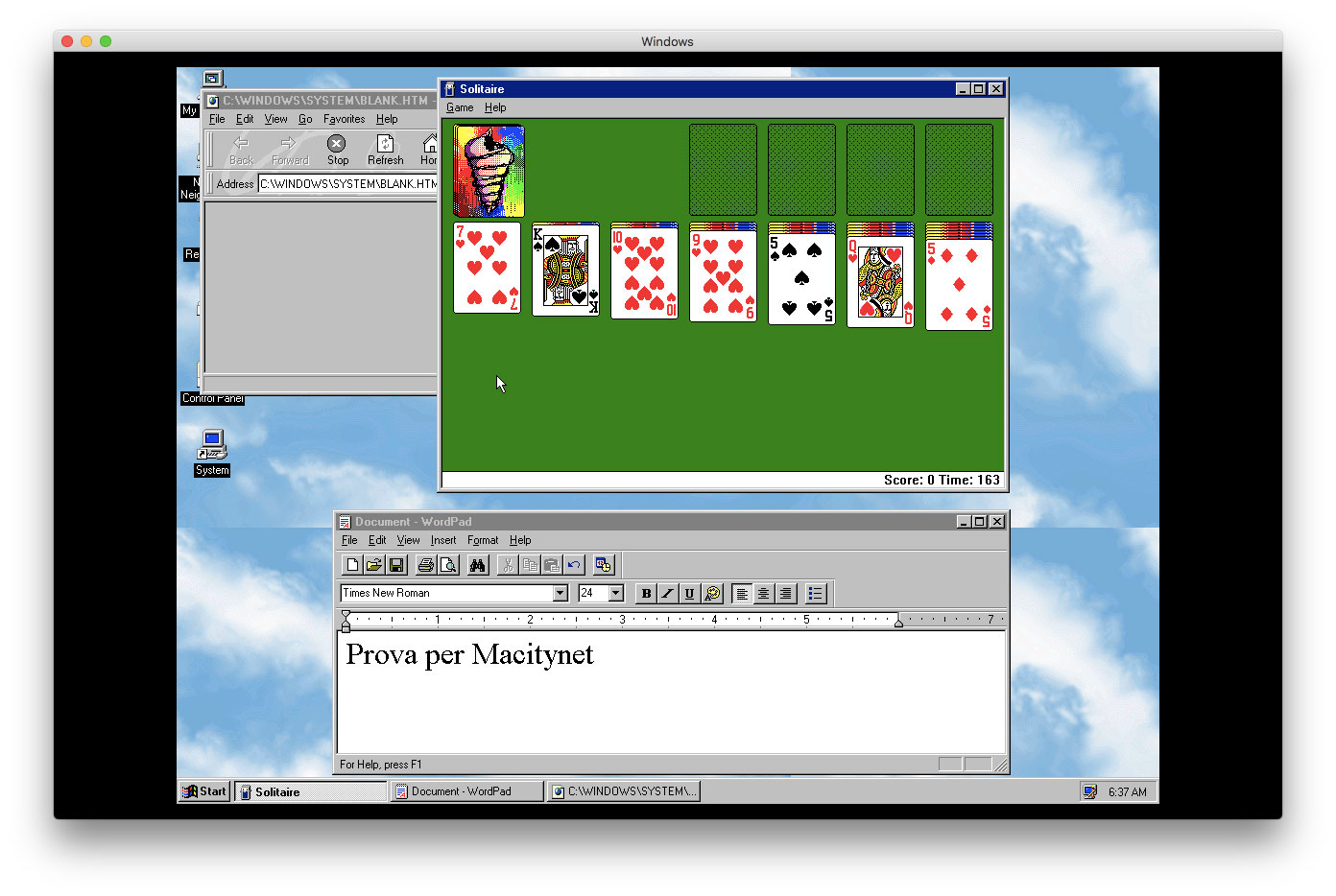The height and width of the screenshot is (896, 1336).
Task: Insert Date/Time using the WordPad toolbar icon
Action: click(x=604, y=565)
